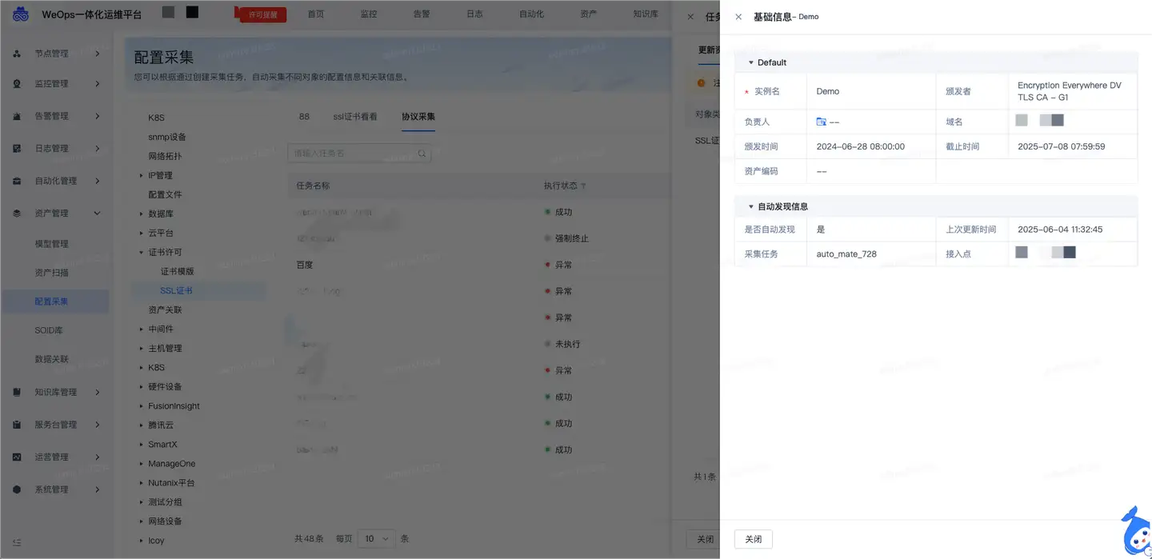Expand the IP管理 tree arrow
The width and height of the screenshot is (1152, 559).
pyautogui.click(x=141, y=176)
